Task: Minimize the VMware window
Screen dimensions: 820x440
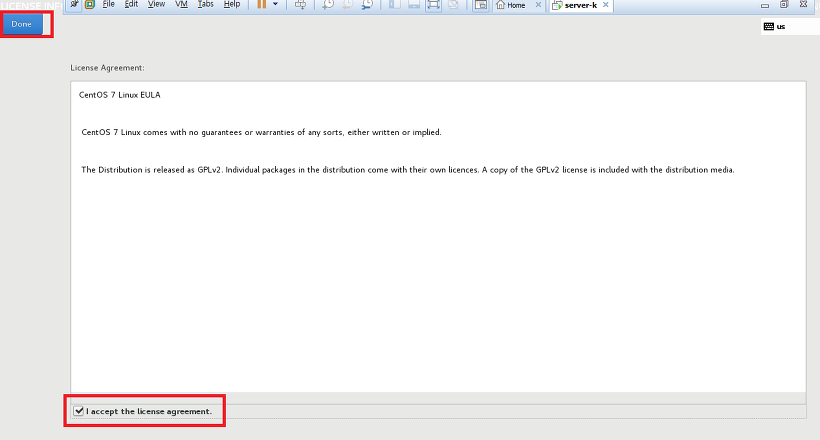Action: 765,5
